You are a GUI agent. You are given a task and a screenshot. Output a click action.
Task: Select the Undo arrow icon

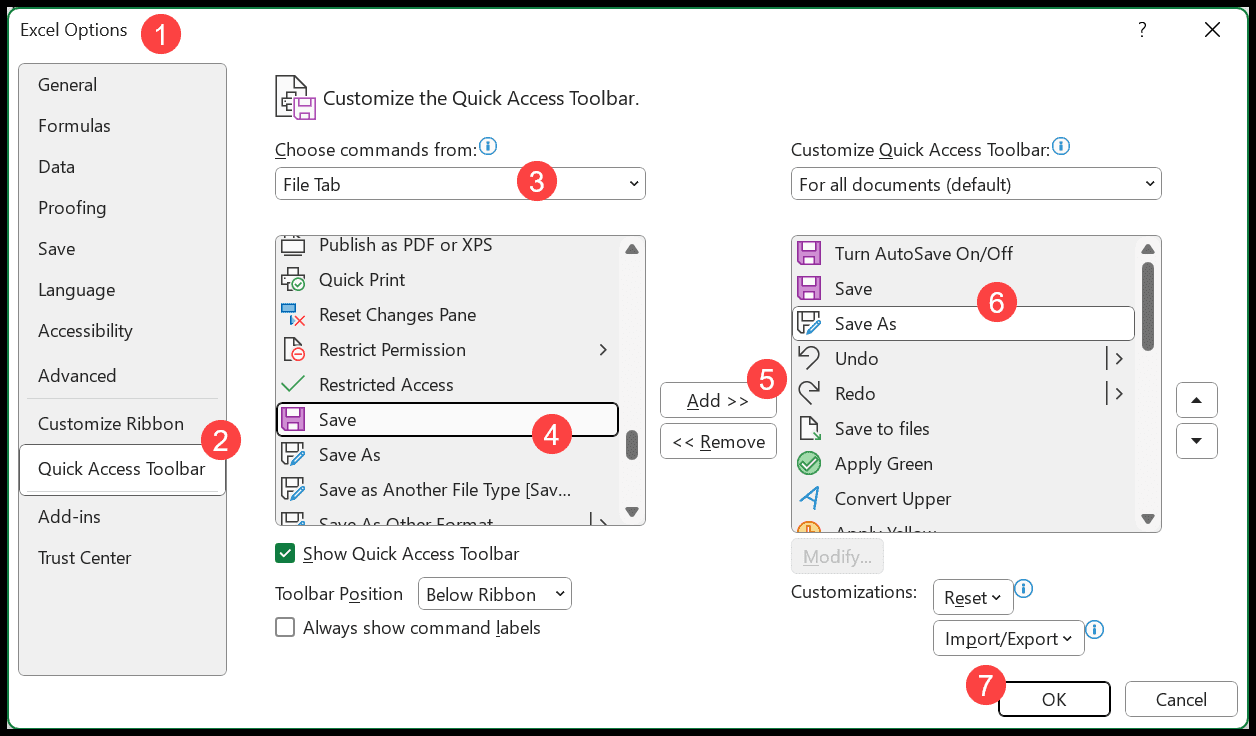pos(808,359)
